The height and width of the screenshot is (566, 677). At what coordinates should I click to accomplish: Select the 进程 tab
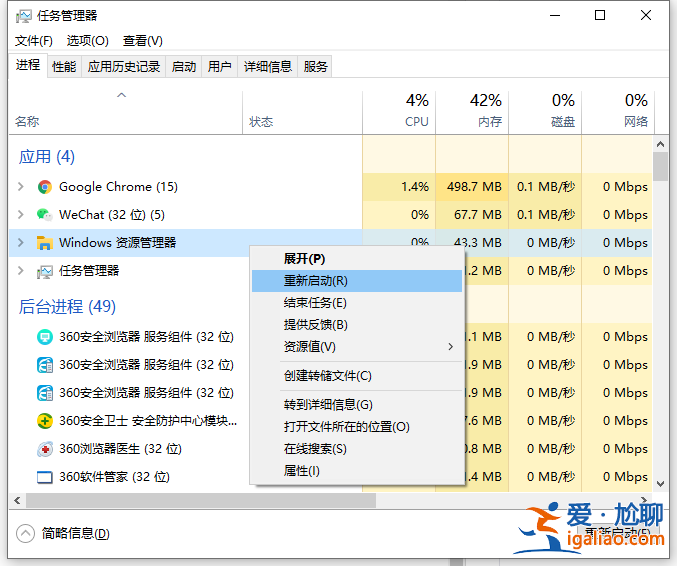tap(28, 65)
